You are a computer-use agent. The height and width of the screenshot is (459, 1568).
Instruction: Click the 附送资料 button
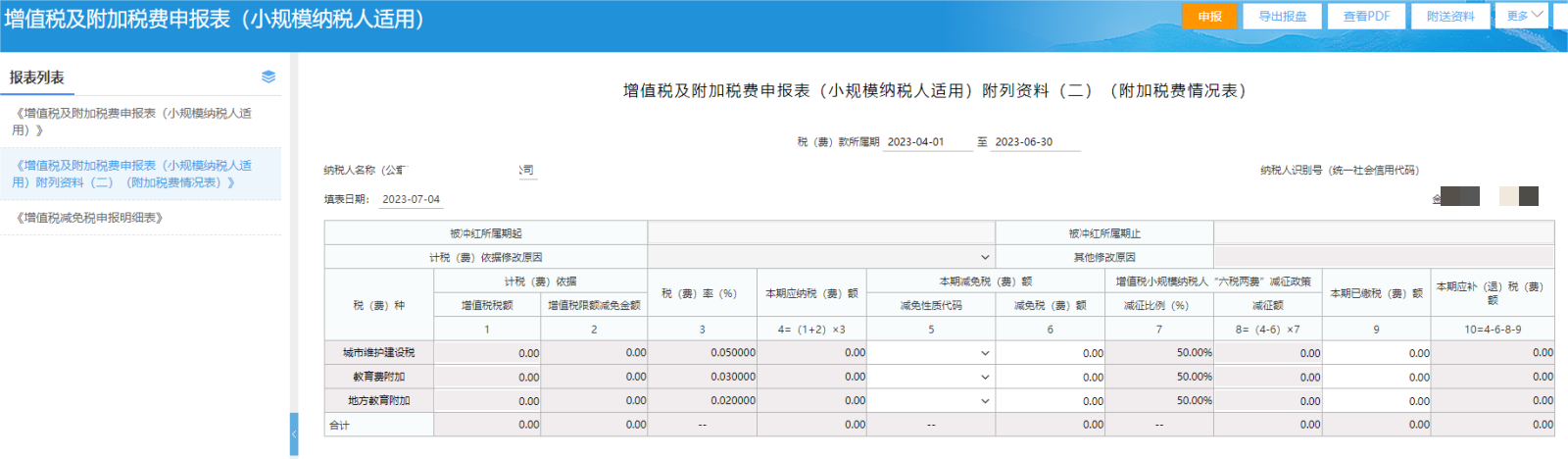(1450, 17)
